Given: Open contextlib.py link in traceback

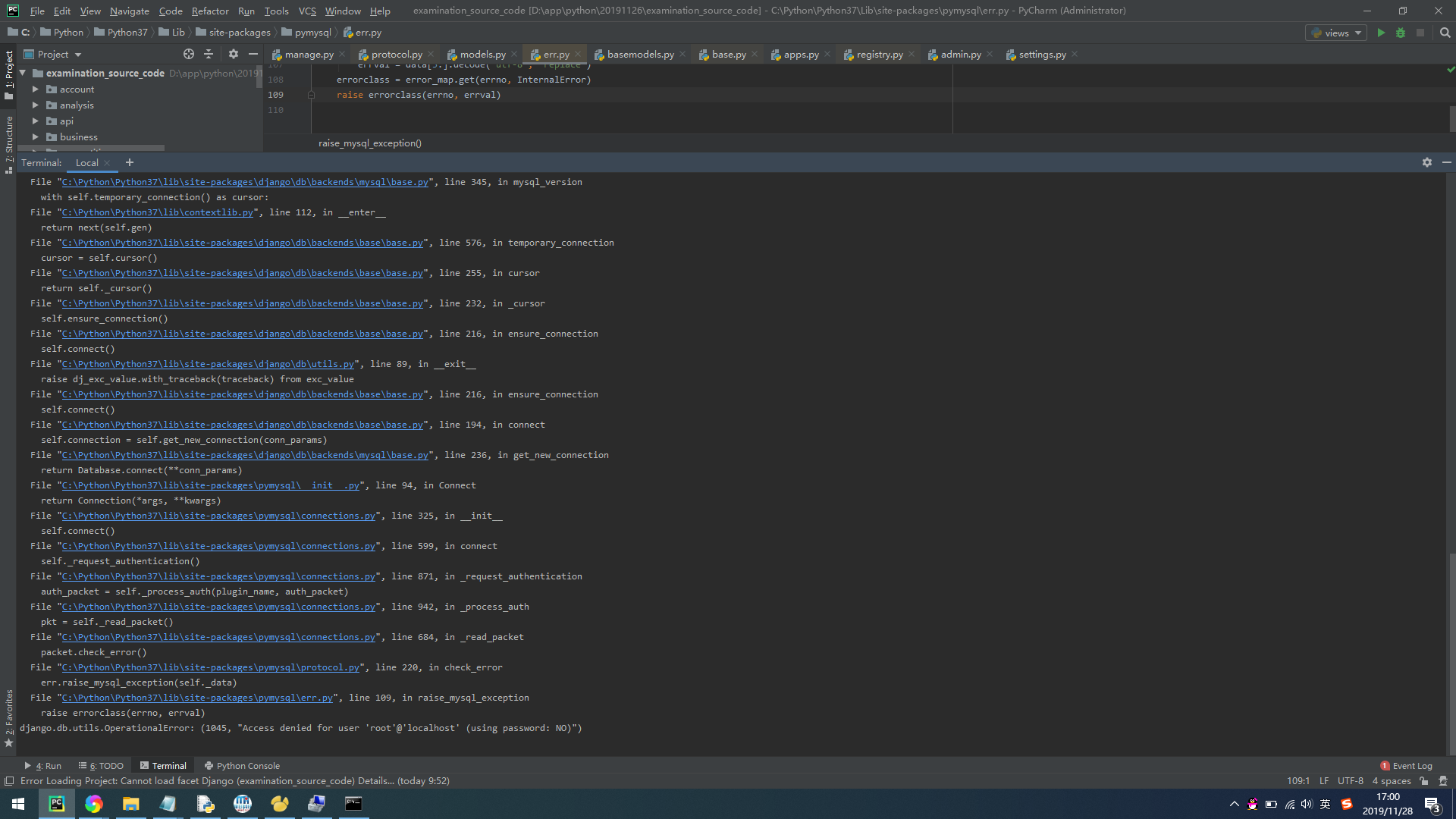Looking at the screenshot, I should (158, 212).
